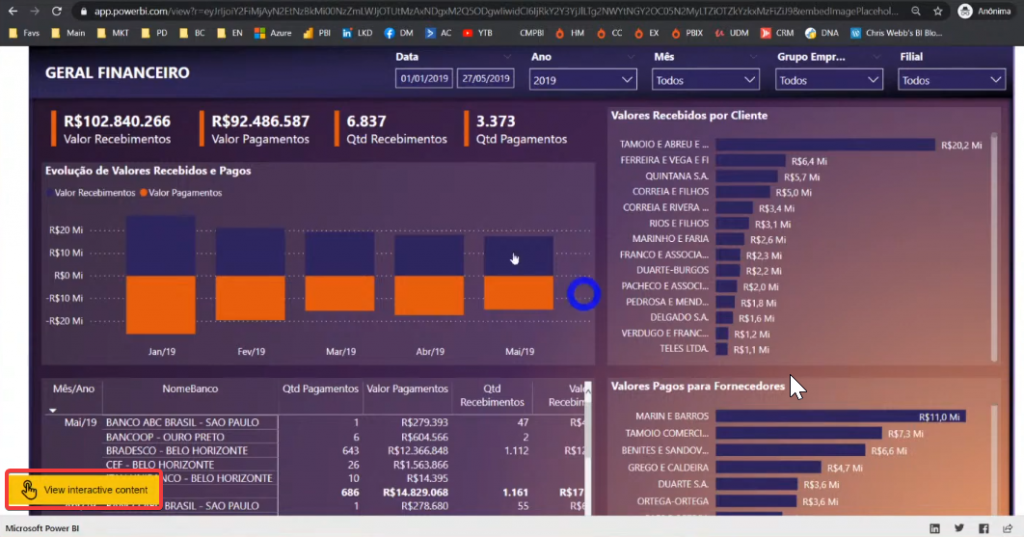Select the TAMOIO E ABREU client bar

coord(825,145)
